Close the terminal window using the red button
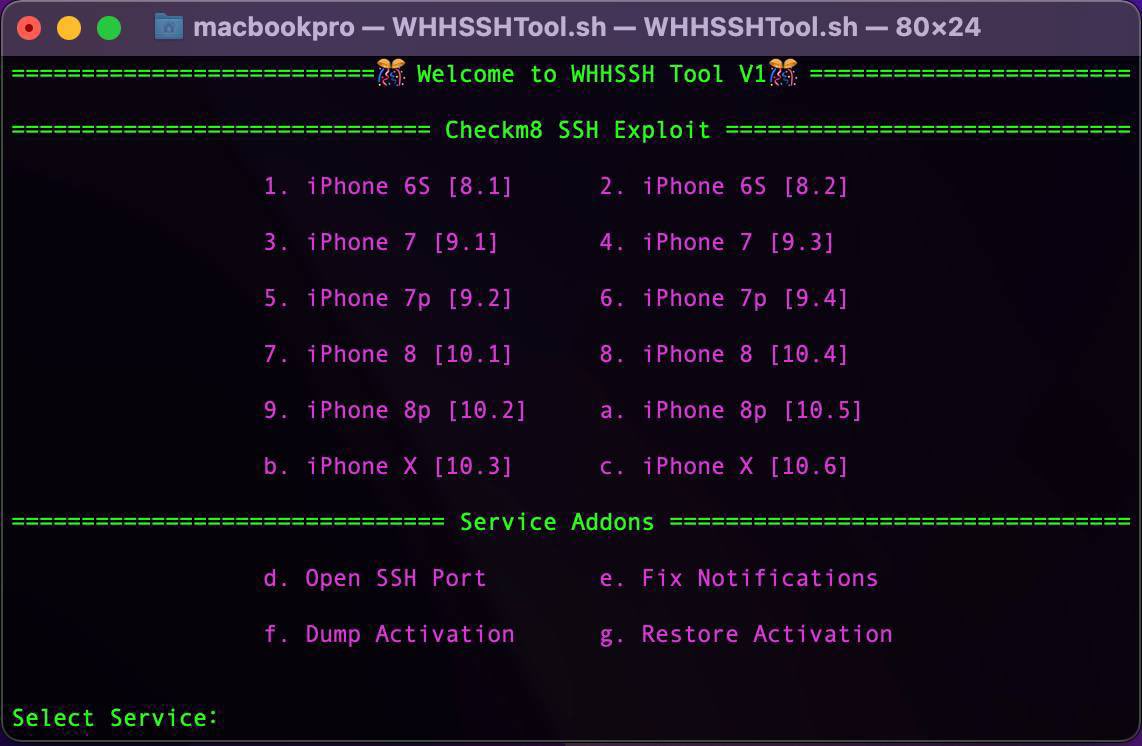Screen dimensions: 1142x746 (29, 28)
